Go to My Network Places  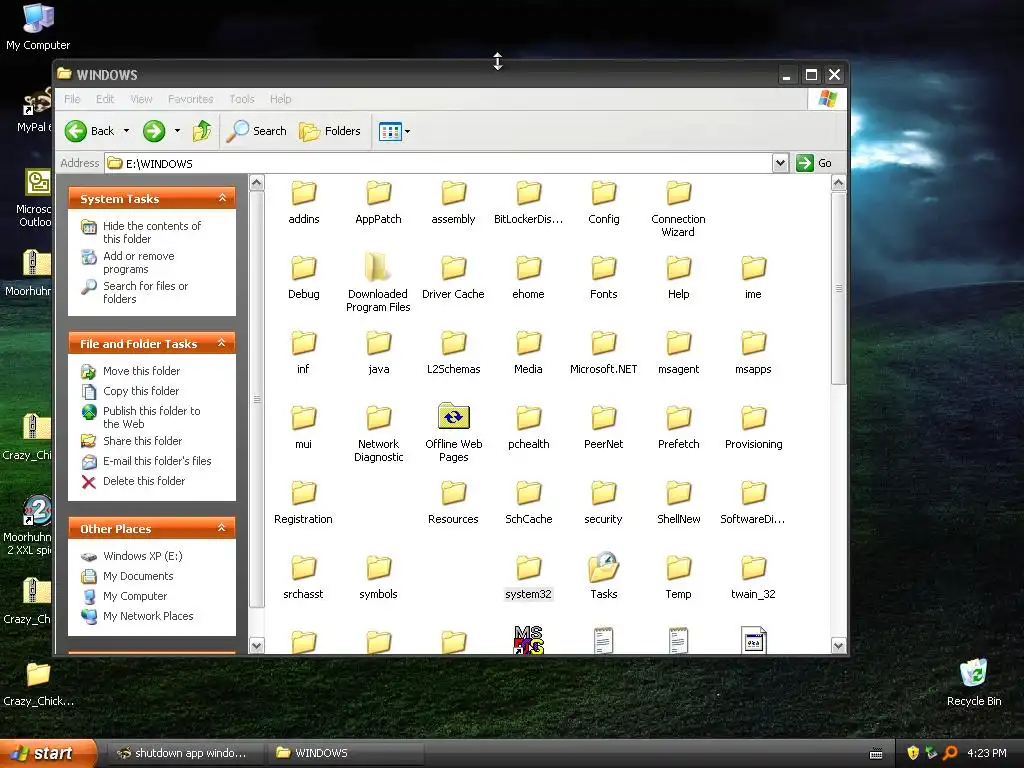coord(148,616)
